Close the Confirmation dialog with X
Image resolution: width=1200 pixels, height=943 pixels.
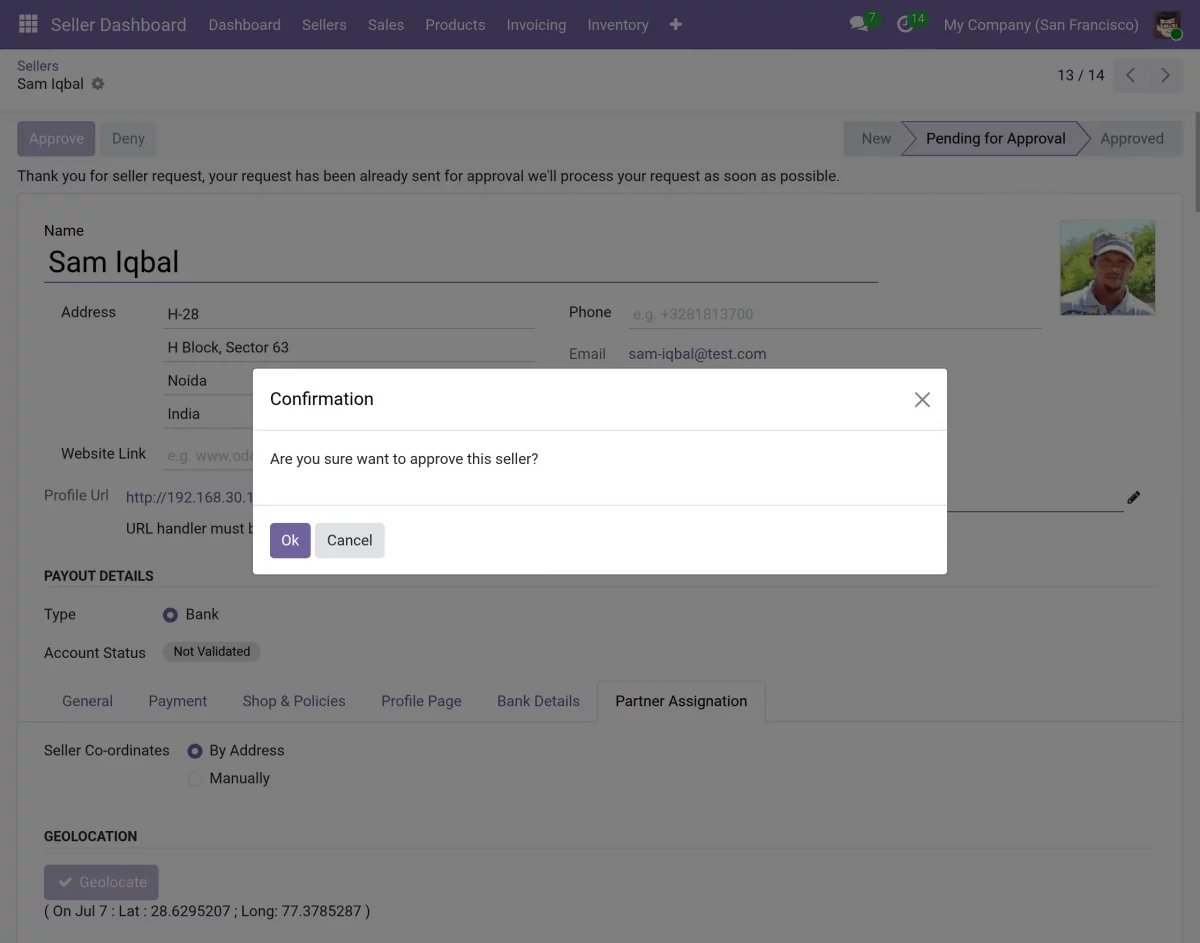(922, 400)
